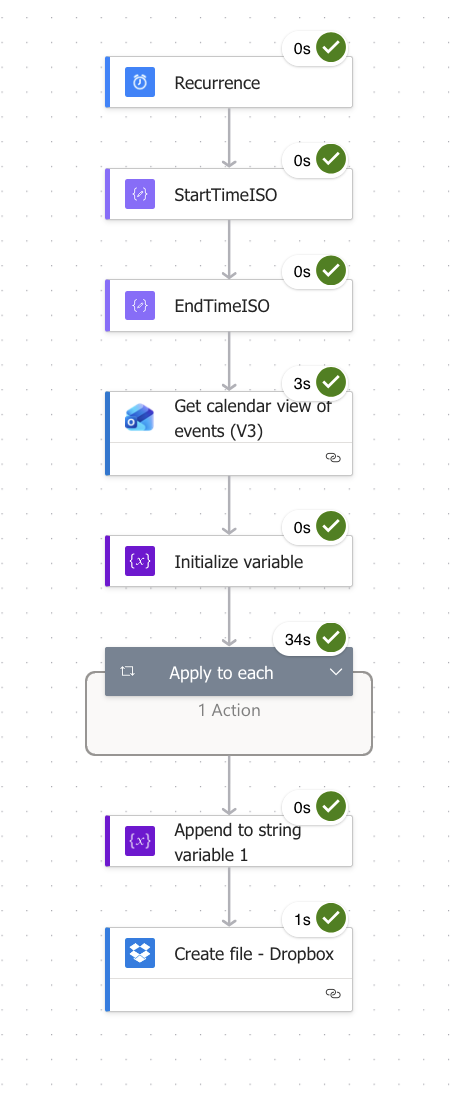The height and width of the screenshot is (1104, 462).
Task: Open the Get calendar view of events step
Action: [229, 433]
